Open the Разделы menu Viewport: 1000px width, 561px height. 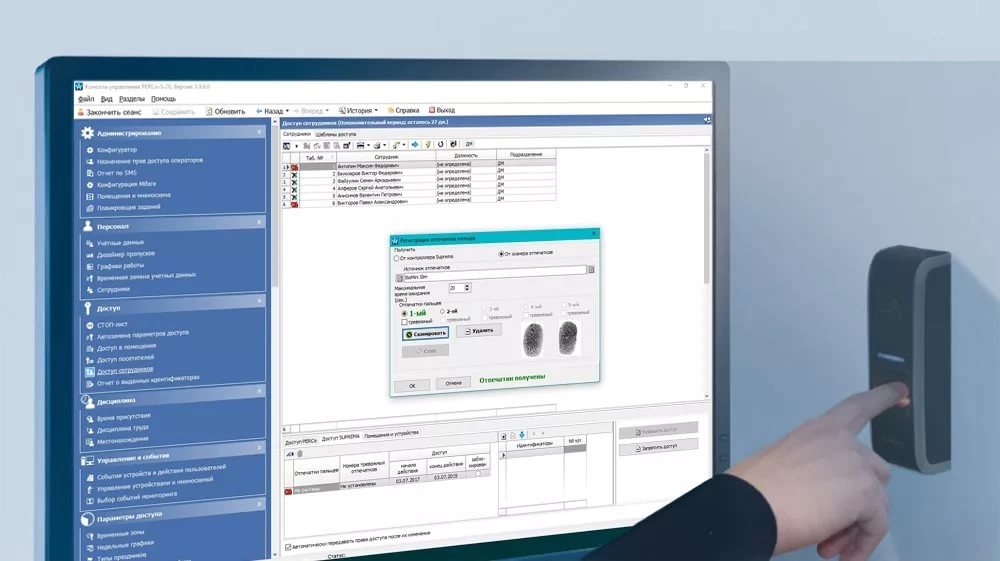coord(131,99)
